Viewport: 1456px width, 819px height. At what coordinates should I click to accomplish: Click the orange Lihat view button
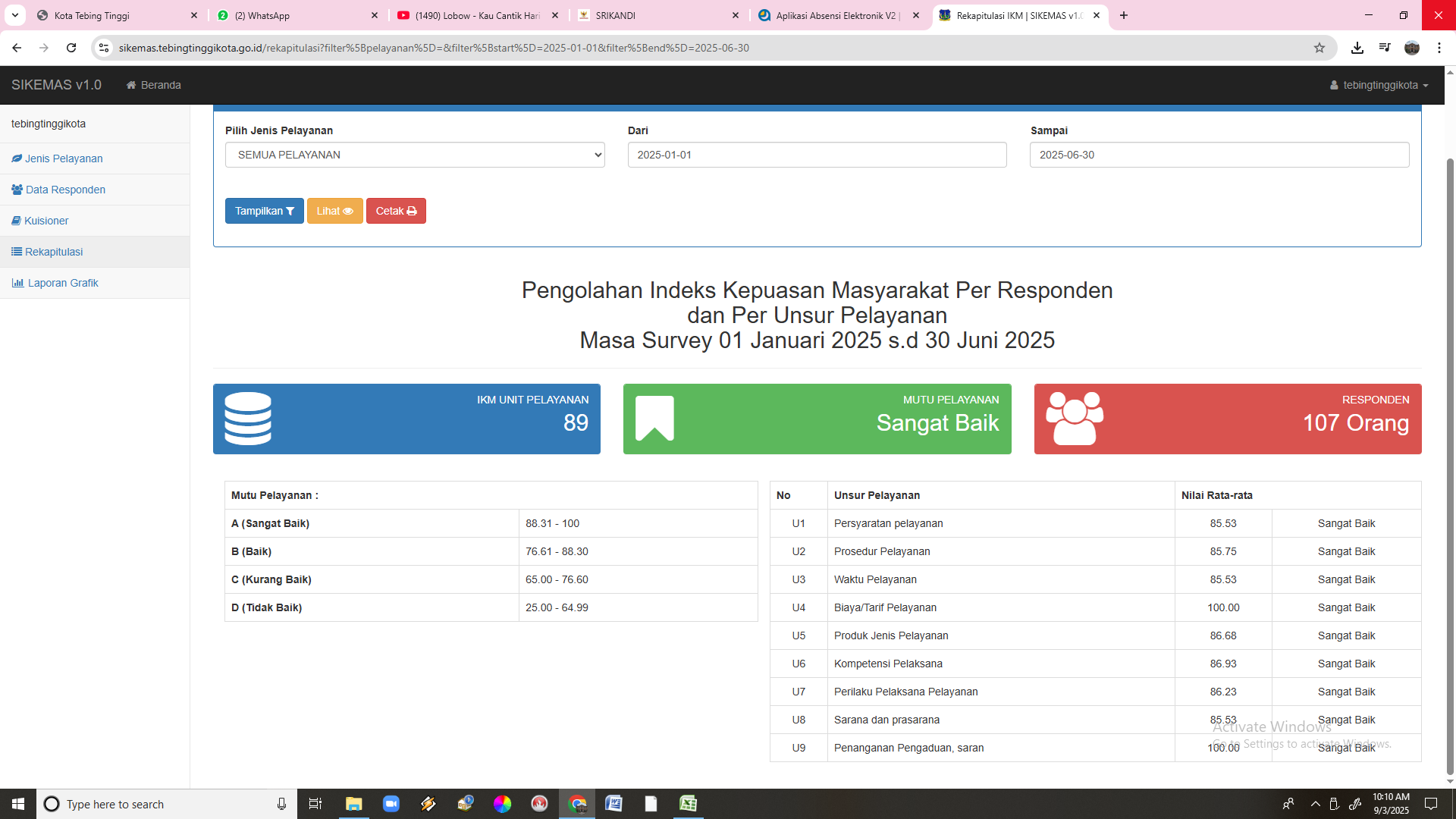click(334, 211)
